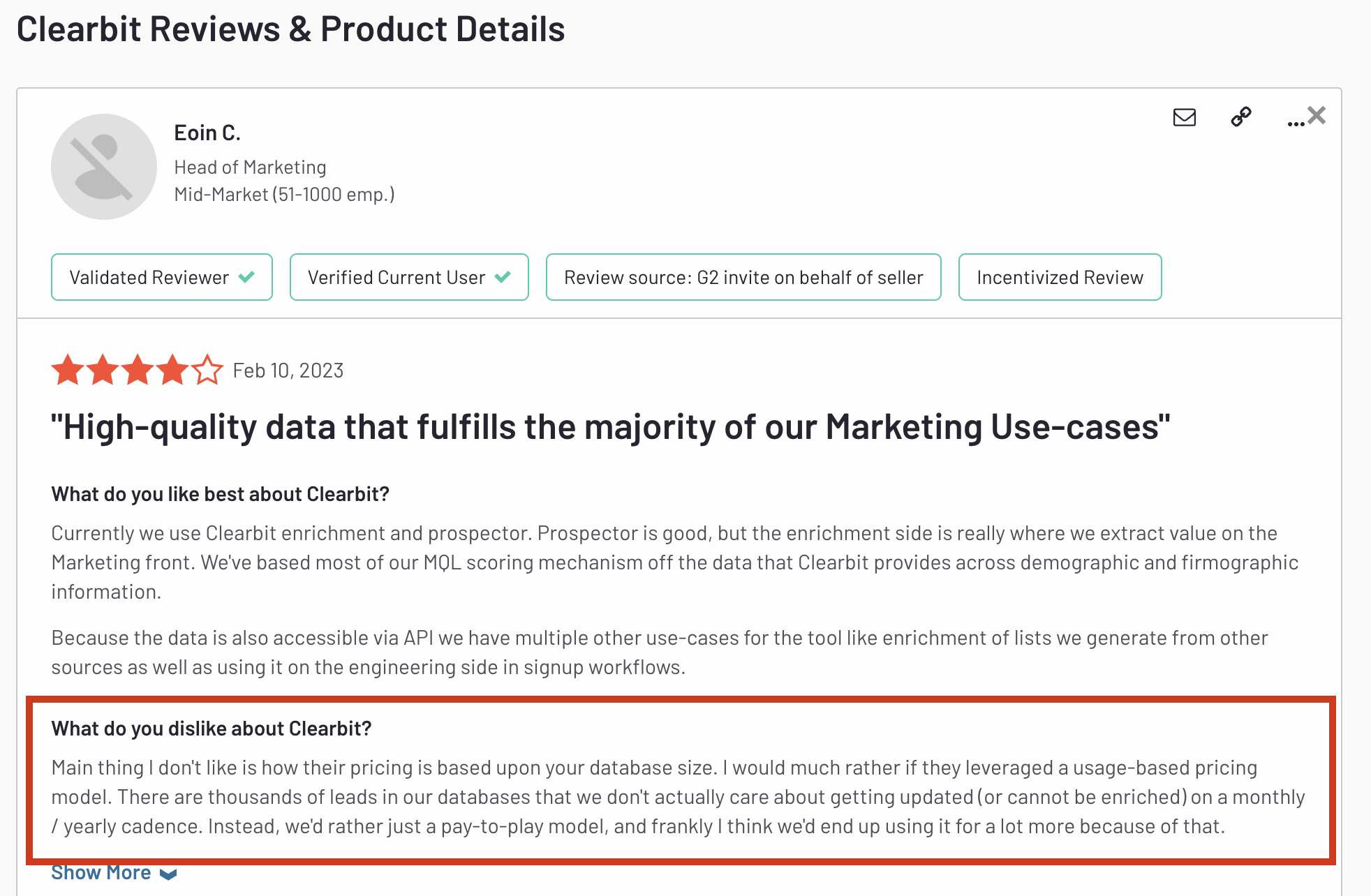Click the dislike about Clearbit question heading
Image resolution: width=1371 pixels, height=896 pixels.
pyautogui.click(x=212, y=729)
